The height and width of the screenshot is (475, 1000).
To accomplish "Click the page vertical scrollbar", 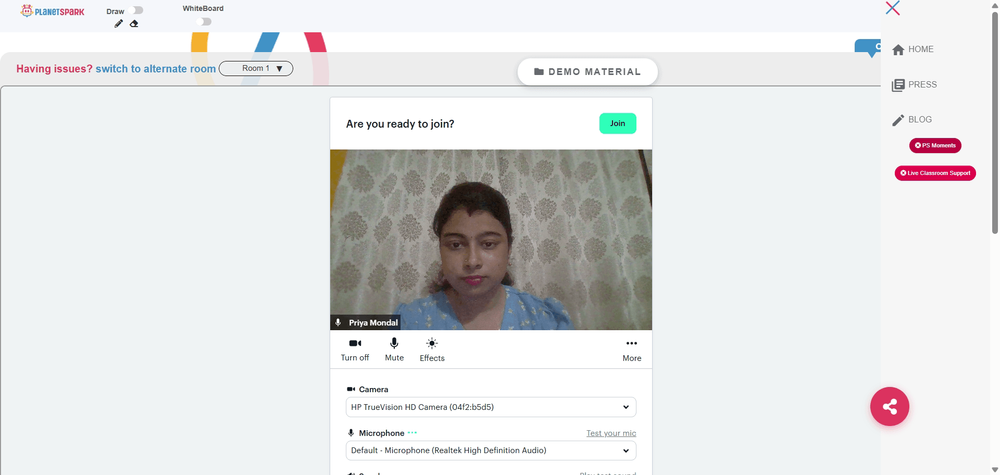I will 995,121.
